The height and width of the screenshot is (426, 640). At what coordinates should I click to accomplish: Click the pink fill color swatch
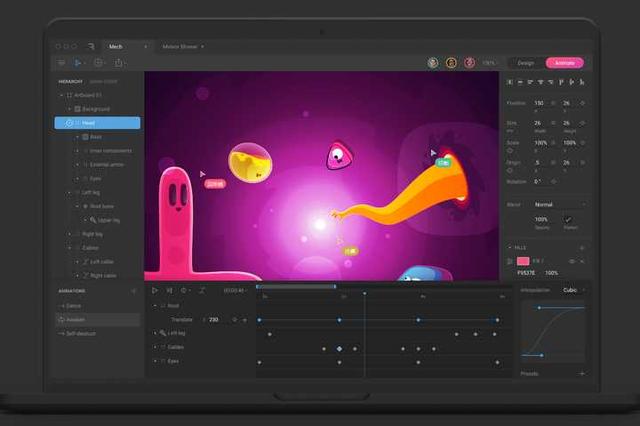click(x=523, y=261)
